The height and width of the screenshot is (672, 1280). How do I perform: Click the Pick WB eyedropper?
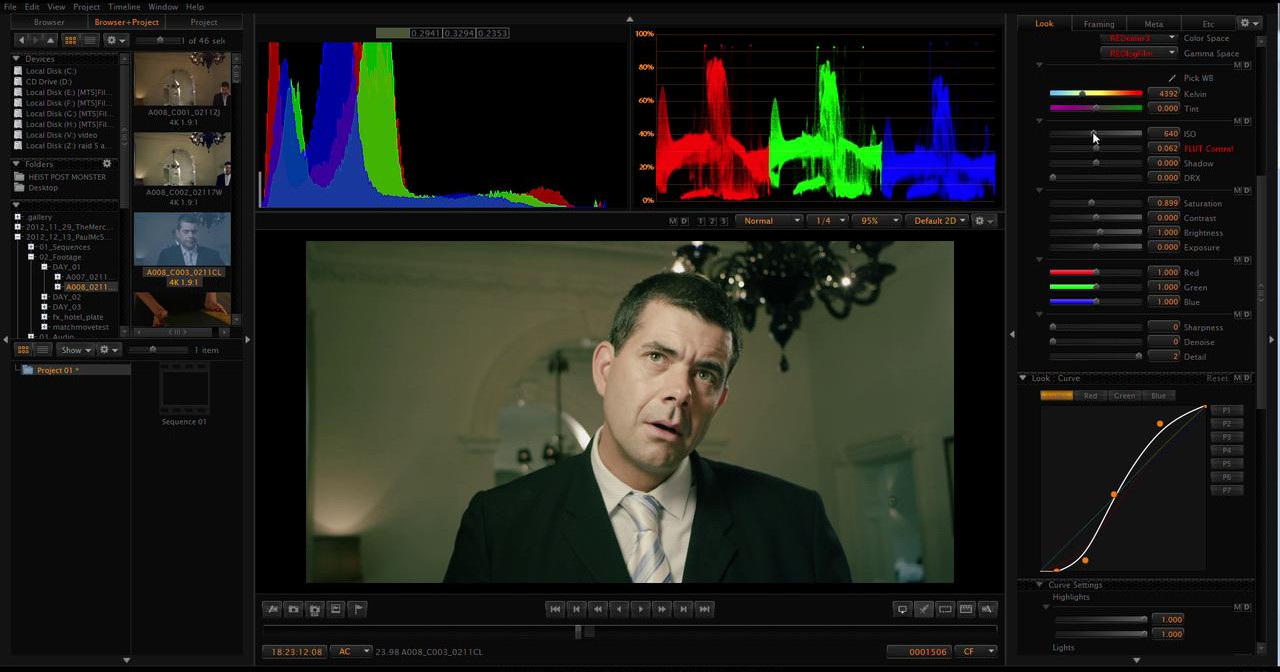[x=1173, y=78]
